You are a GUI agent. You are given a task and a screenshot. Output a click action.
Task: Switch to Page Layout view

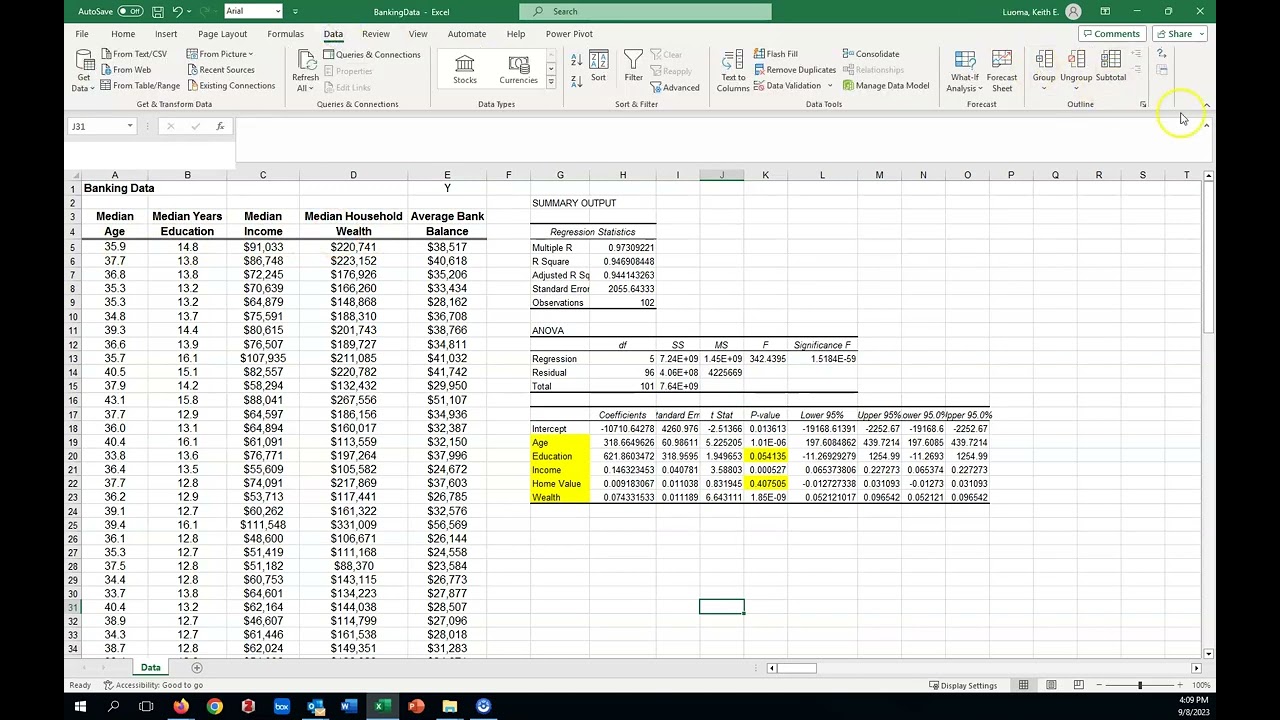click(x=1051, y=685)
